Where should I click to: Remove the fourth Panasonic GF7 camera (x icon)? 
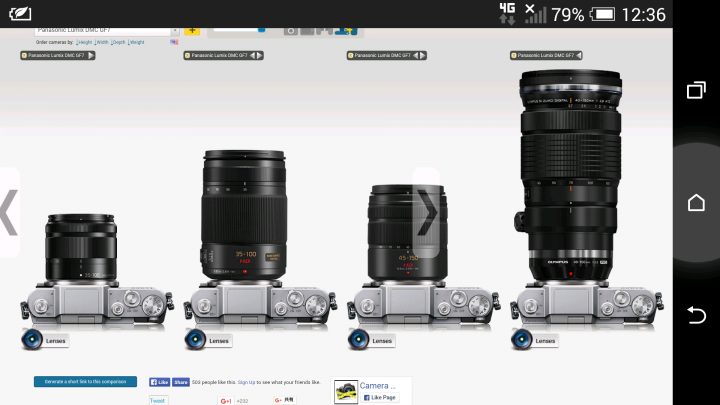[x=514, y=56]
